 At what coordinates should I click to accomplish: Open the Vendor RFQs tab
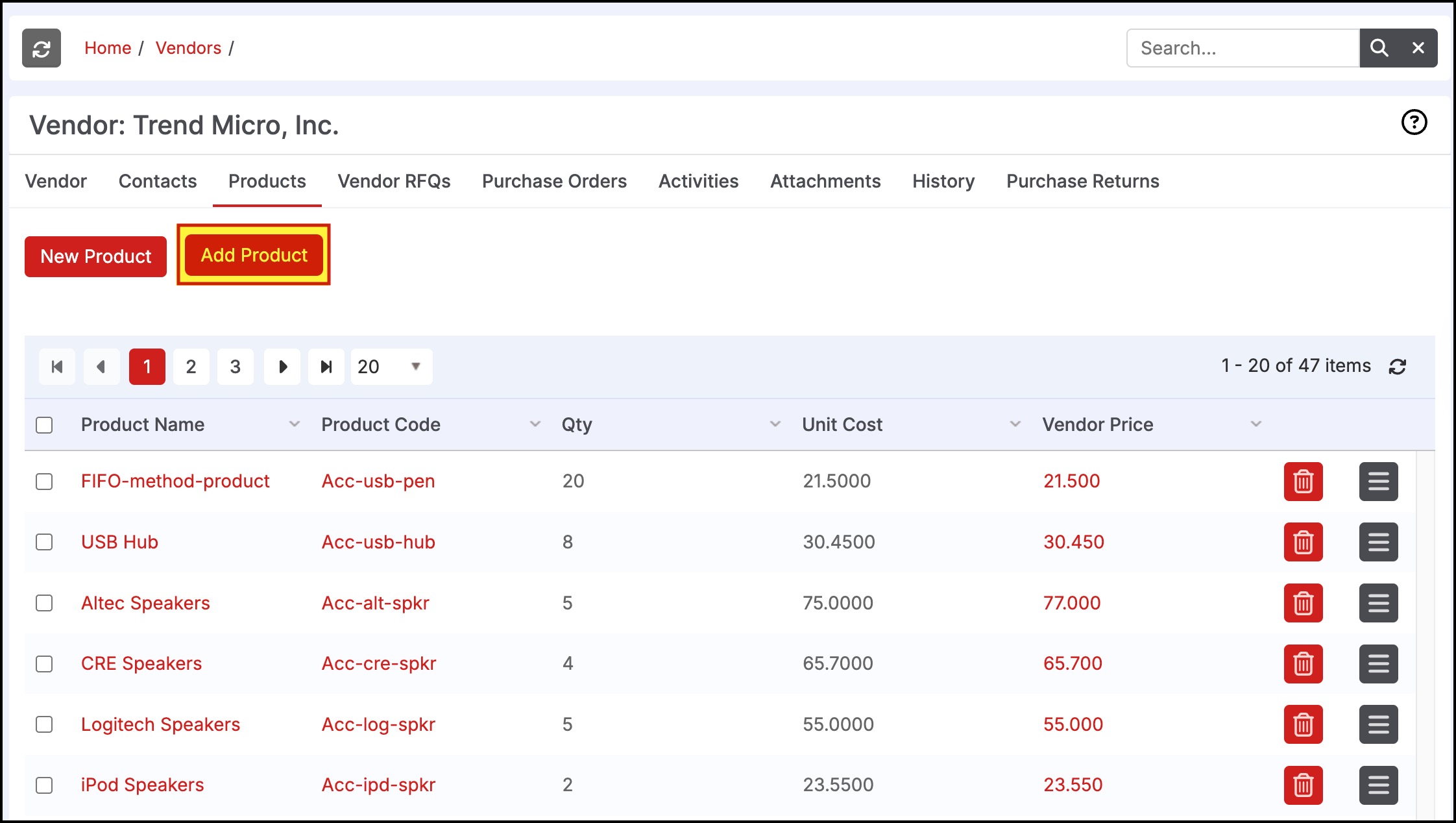(x=394, y=181)
